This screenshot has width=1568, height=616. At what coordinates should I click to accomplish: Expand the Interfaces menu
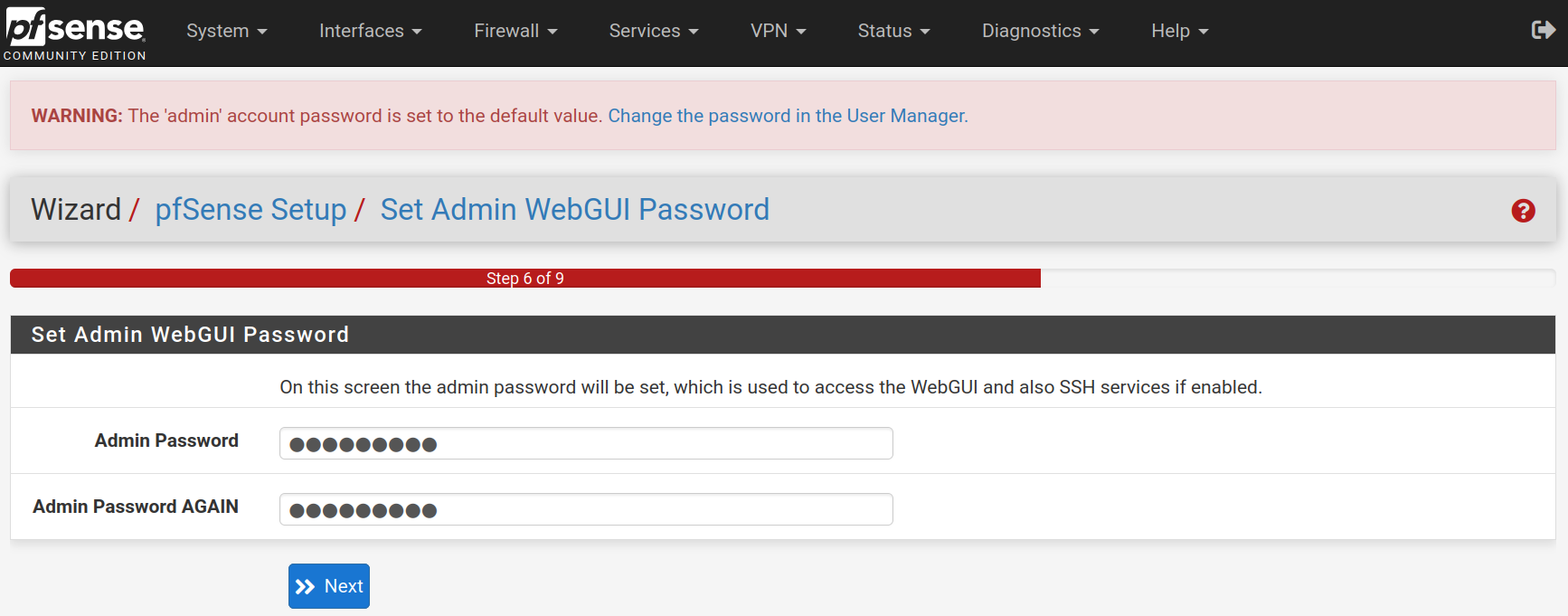pos(371,31)
